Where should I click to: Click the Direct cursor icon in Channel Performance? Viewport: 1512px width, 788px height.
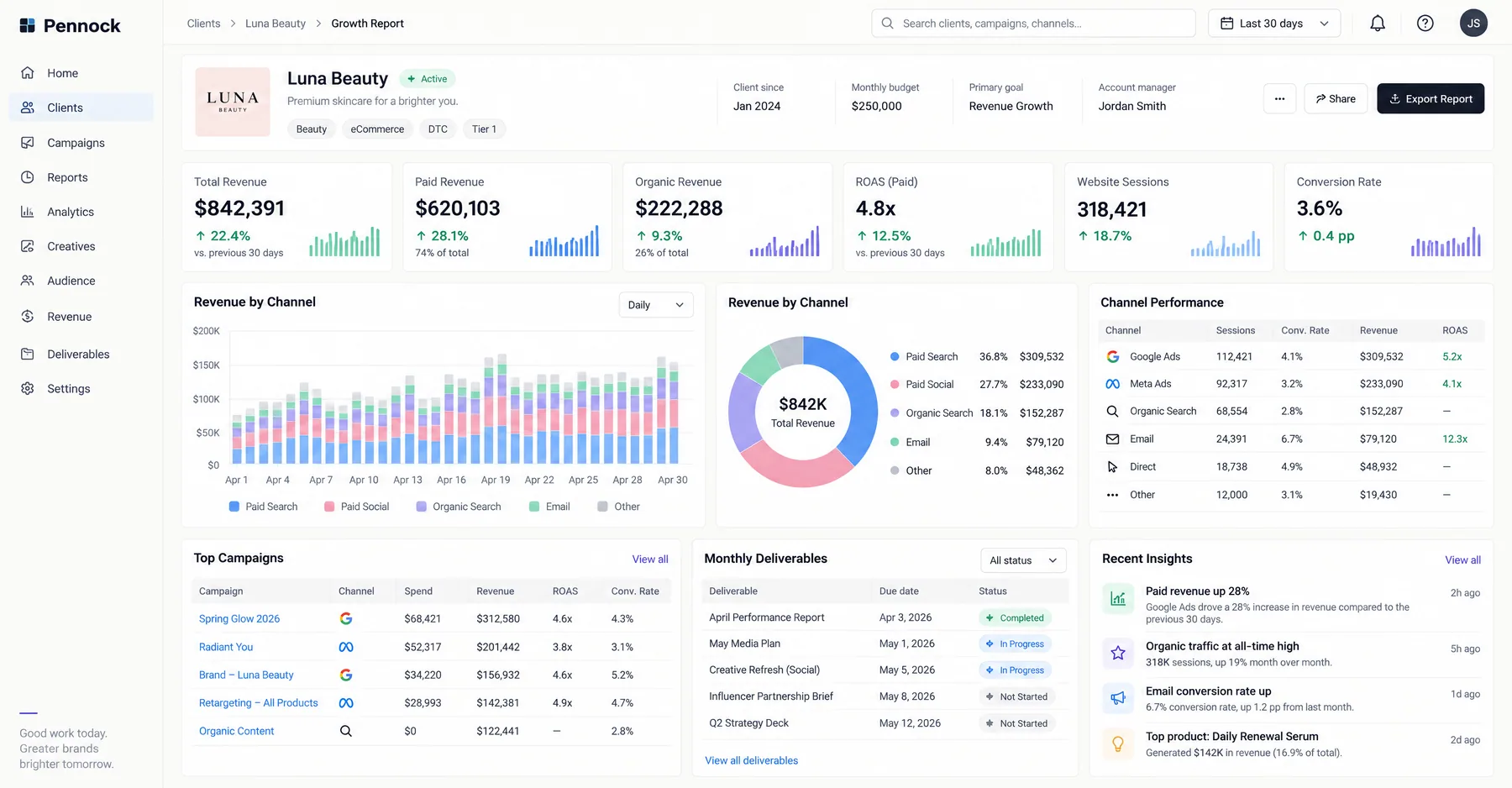point(1113,467)
